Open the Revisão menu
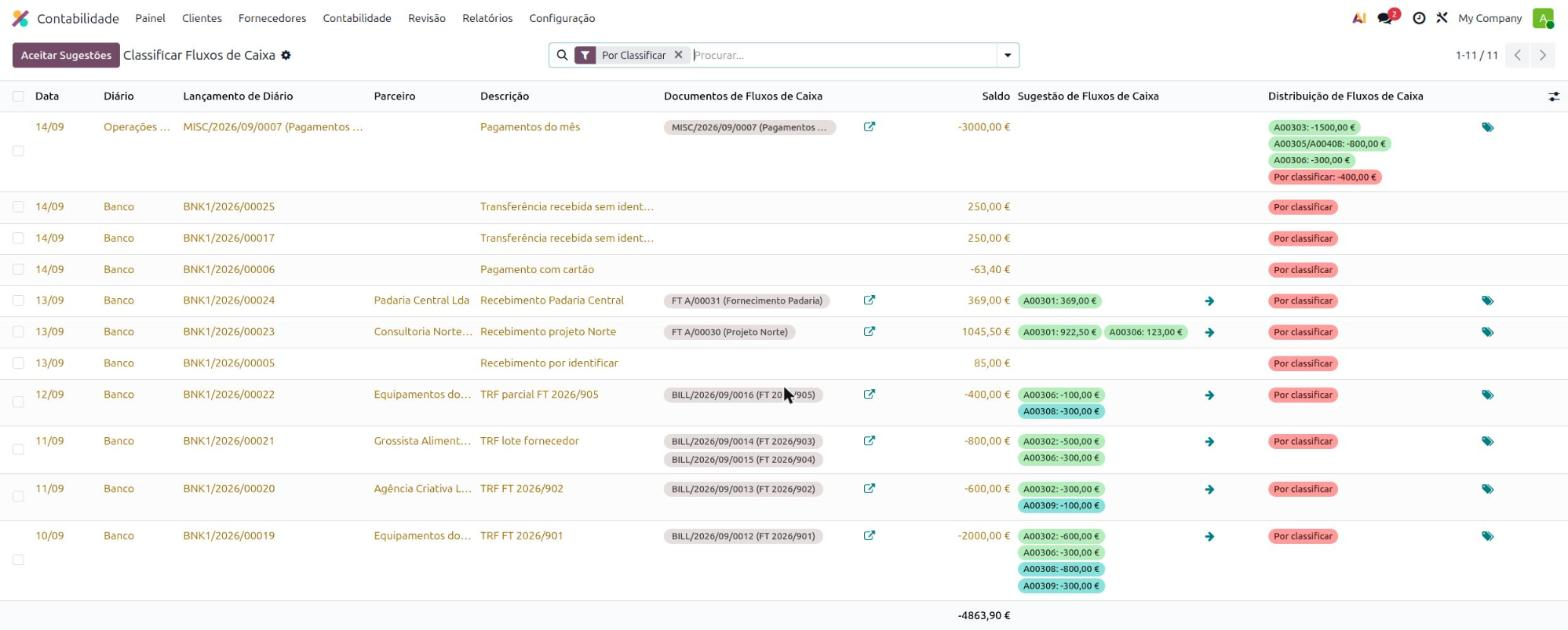The width and height of the screenshot is (1568, 630). (427, 18)
